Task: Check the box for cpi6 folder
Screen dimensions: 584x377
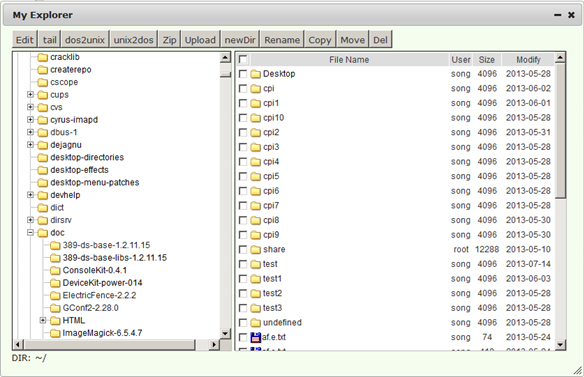Action: click(243, 191)
